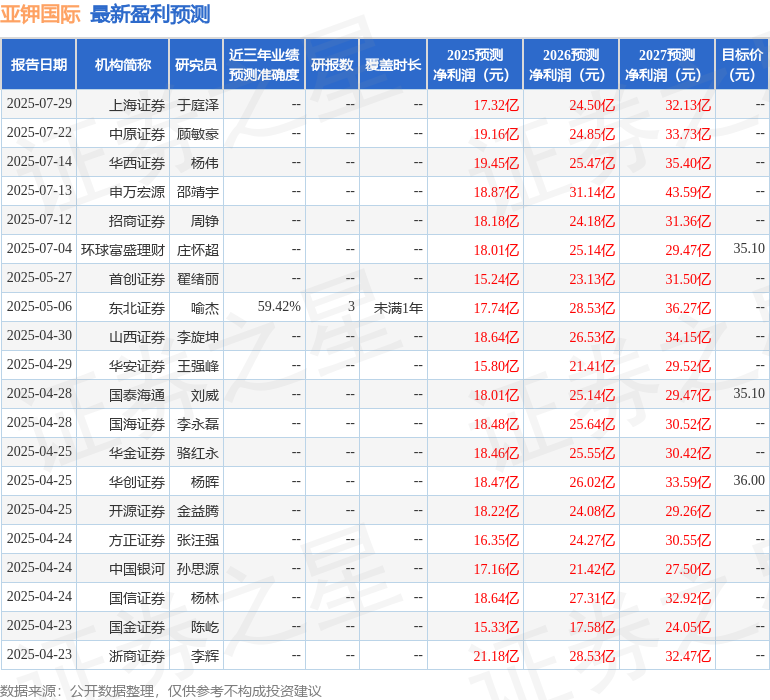Viewport: 770px width, 700px height.
Task: Click the 近三年业绩预测准确度 column header
Action: tap(264, 65)
